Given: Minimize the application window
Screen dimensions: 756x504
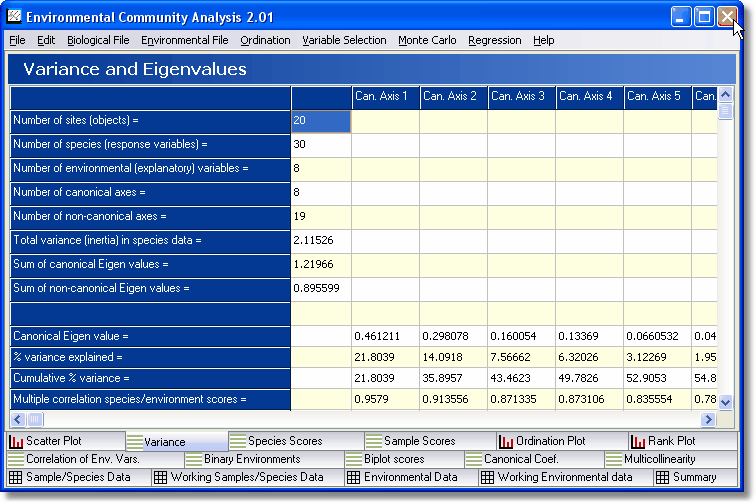Looking at the screenshot, I should (680, 17).
